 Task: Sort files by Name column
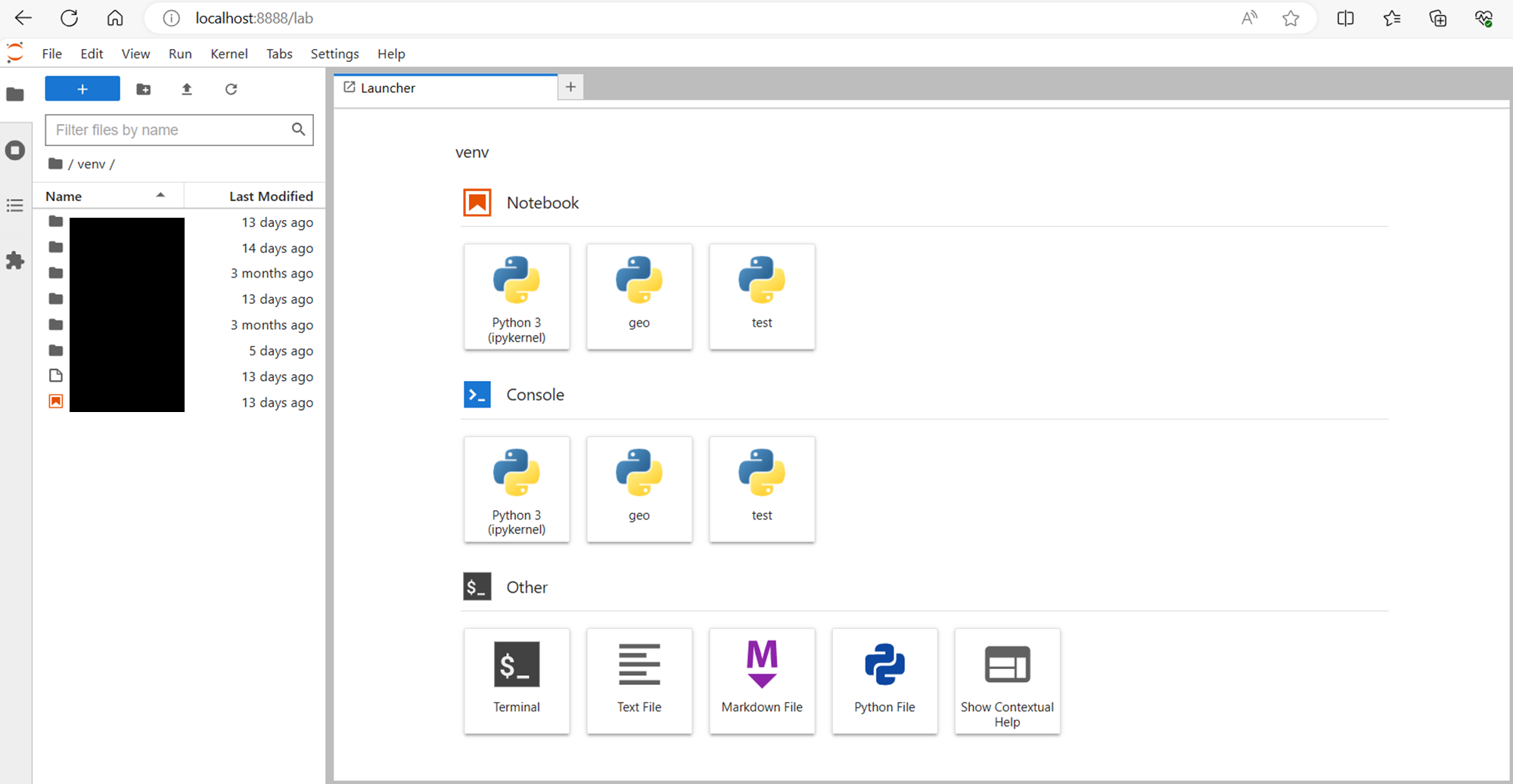(x=64, y=196)
